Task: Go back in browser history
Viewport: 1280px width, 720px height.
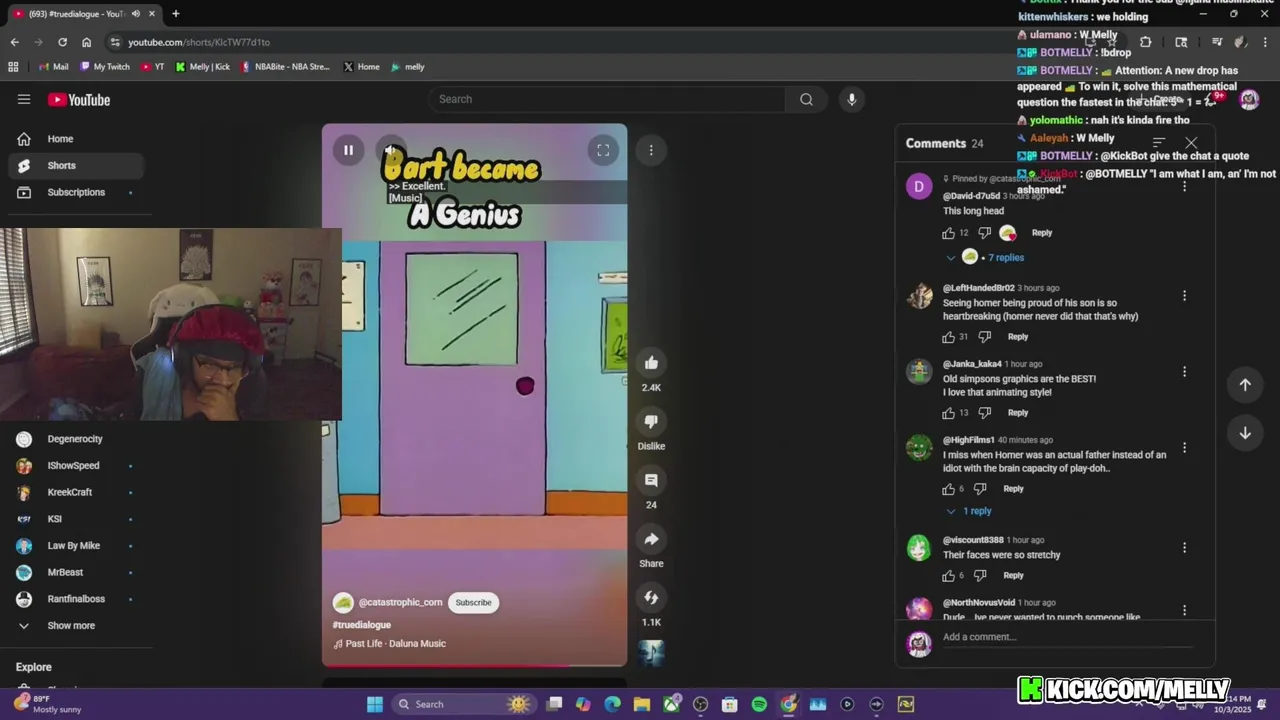Action: [x=14, y=42]
